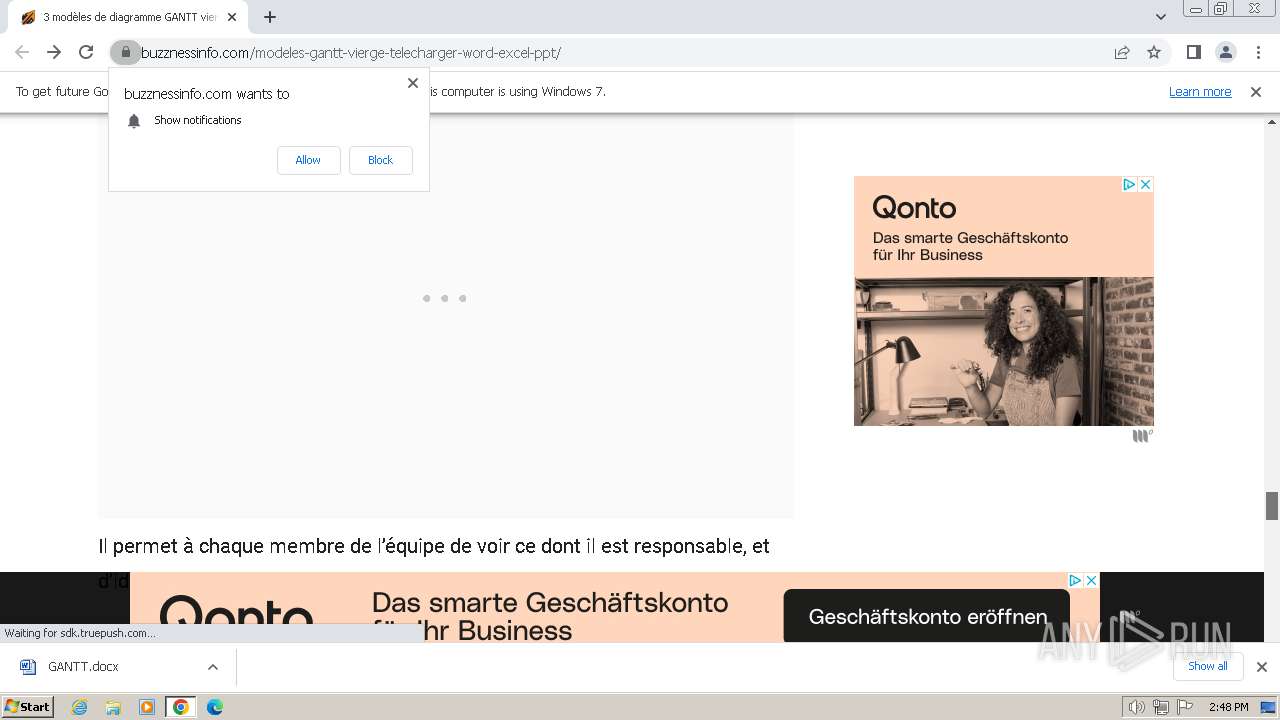Viewport: 1280px width, 720px height.
Task: Open site information lock icon
Action: [x=125, y=52]
